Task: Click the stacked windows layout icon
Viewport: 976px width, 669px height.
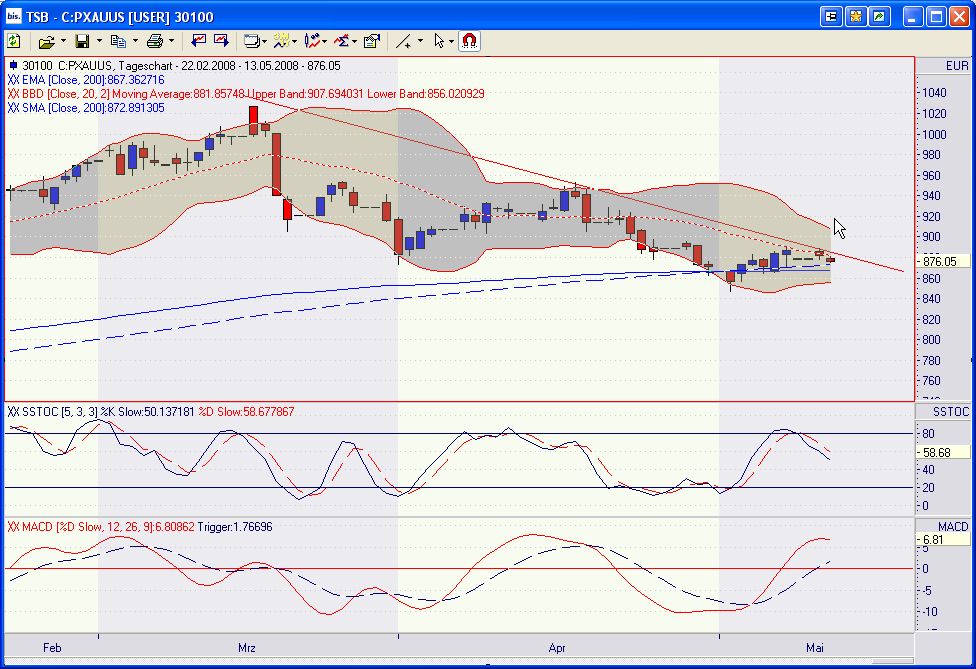Action: [251, 42]
